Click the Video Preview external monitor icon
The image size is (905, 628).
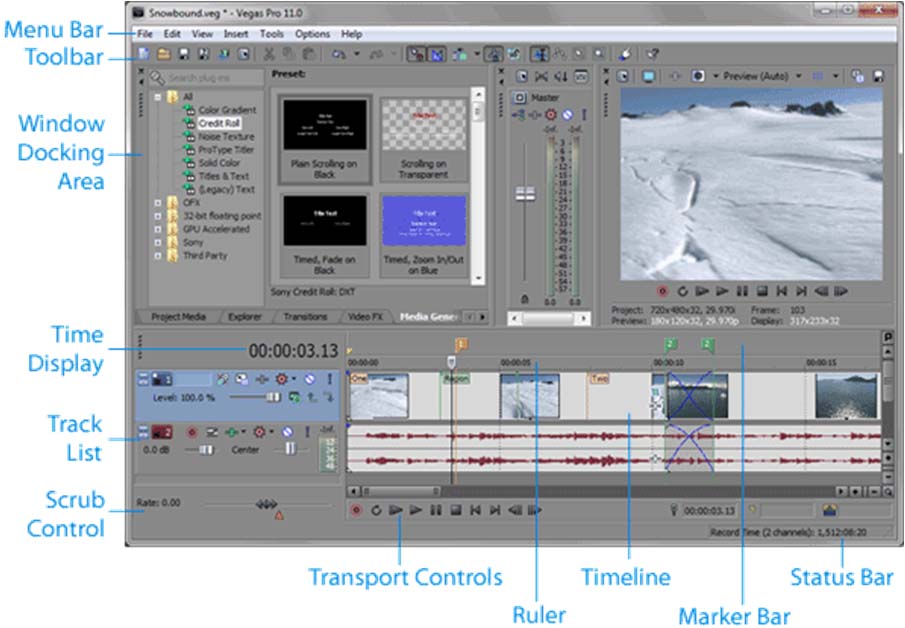click(x=649, y=76)
